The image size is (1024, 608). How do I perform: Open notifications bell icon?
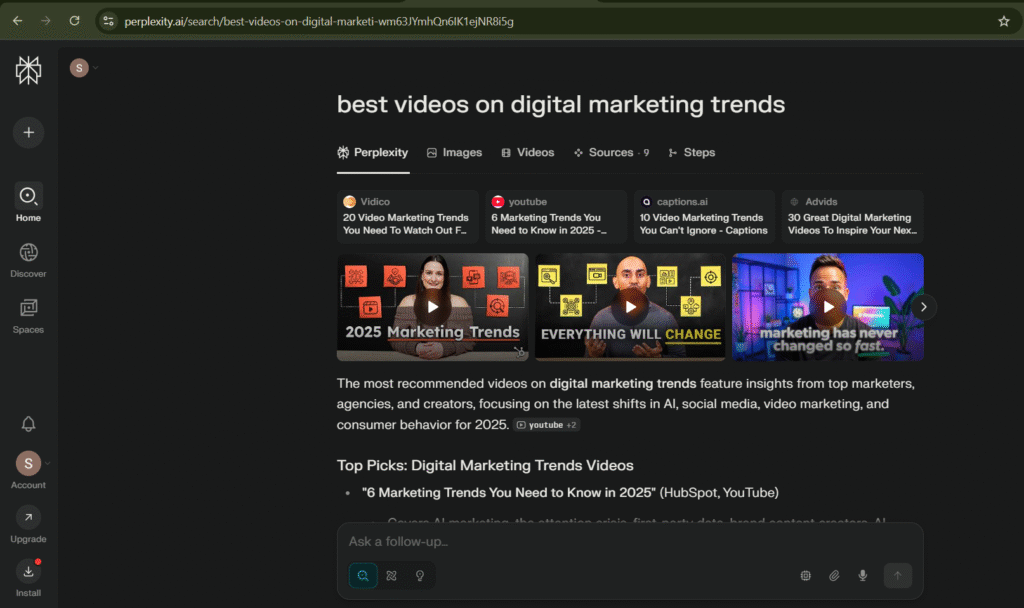pyautogui.click(x=28, y=424)
